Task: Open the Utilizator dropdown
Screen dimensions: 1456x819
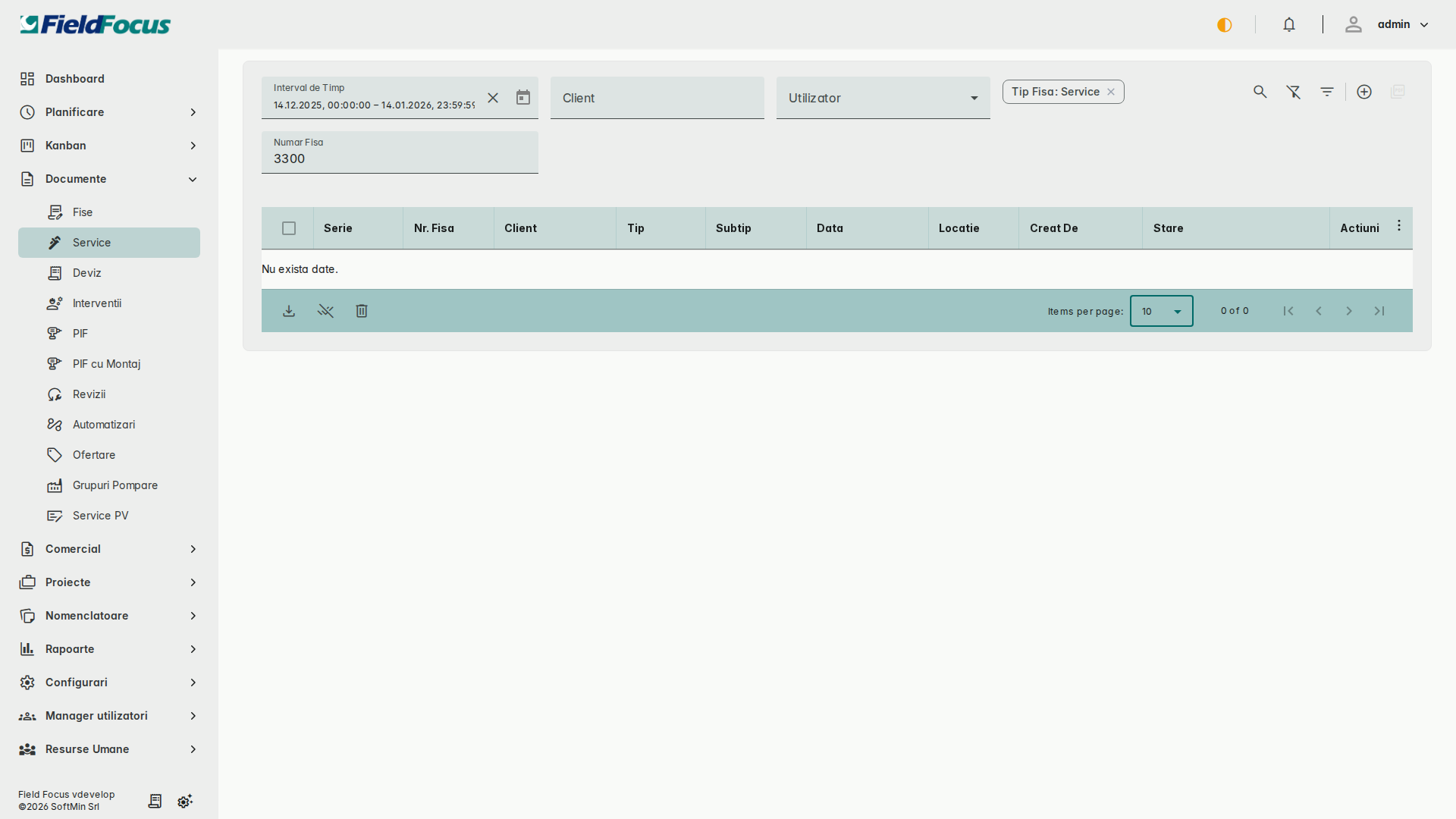Action: point(883,98)
